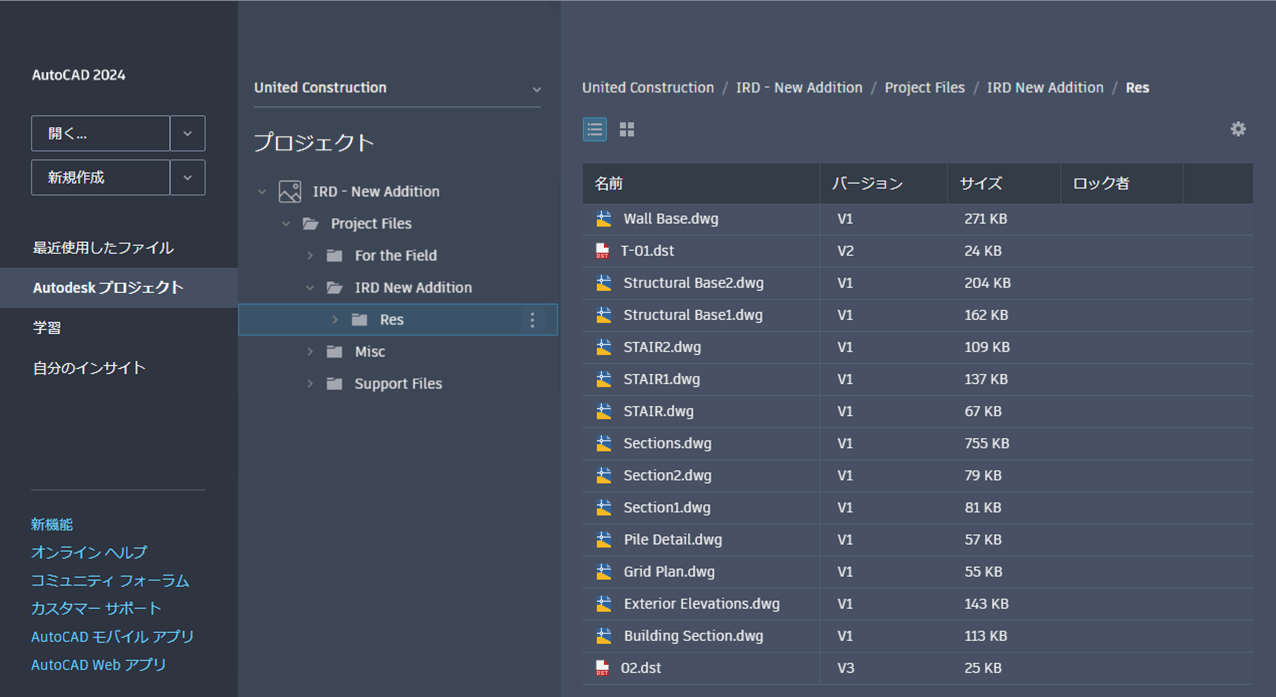Select 学習 in the sidebar

[47, 328]
